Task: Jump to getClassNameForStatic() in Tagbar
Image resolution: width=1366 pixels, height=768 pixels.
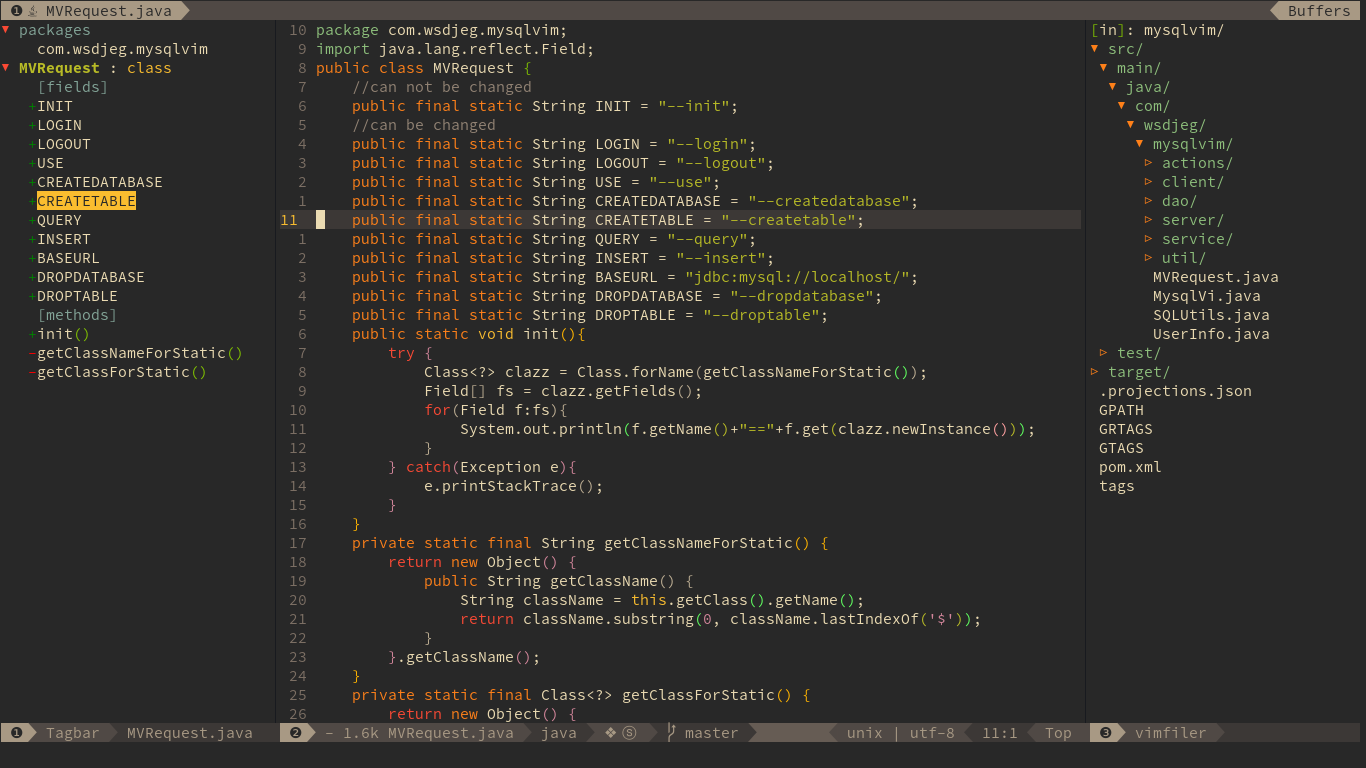Action: [140, 353]
